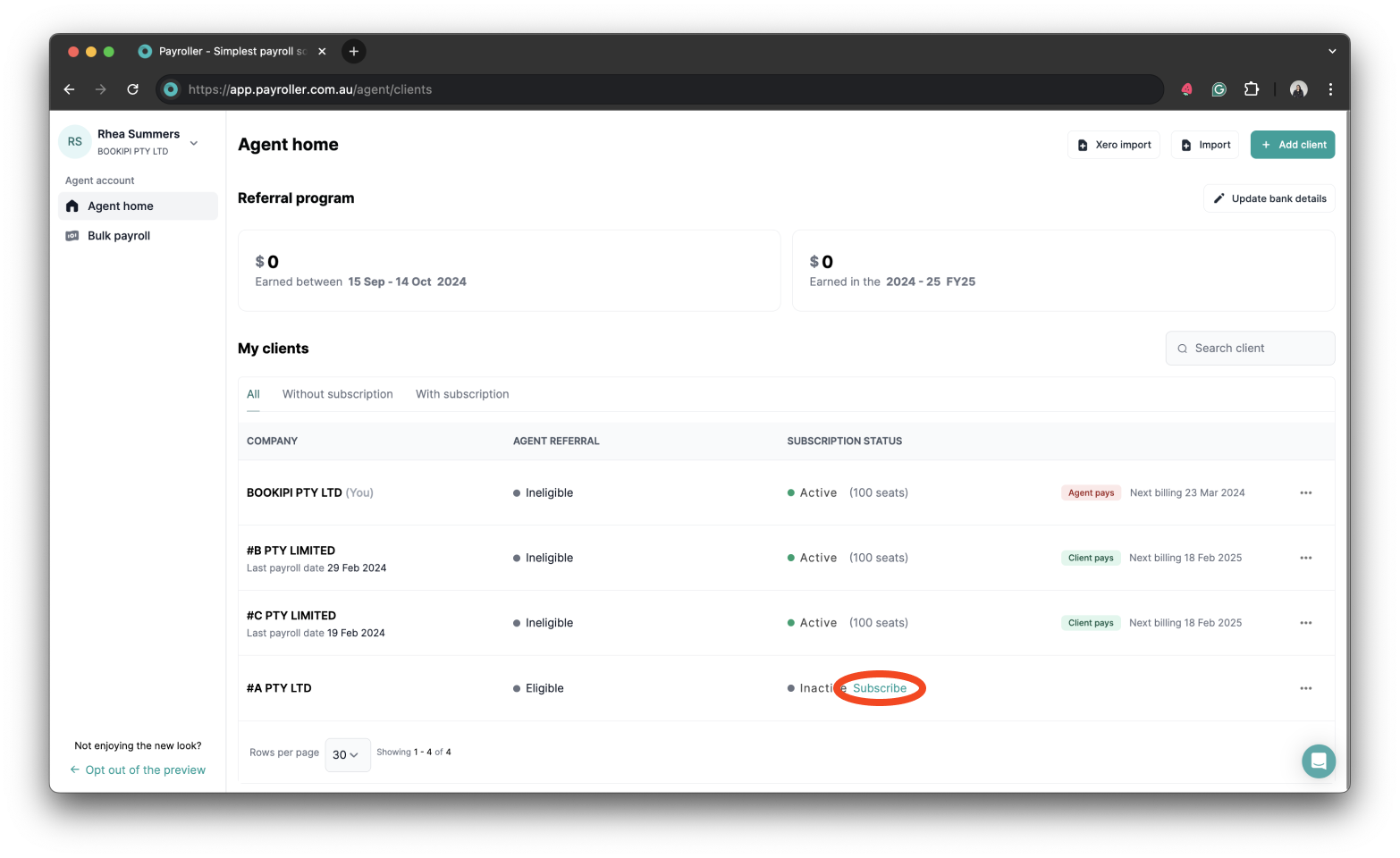The height and width of the screenshot is (858, 1400).
Task: Click #B PTY LIMITED company name
Action: tap(291, 551)
